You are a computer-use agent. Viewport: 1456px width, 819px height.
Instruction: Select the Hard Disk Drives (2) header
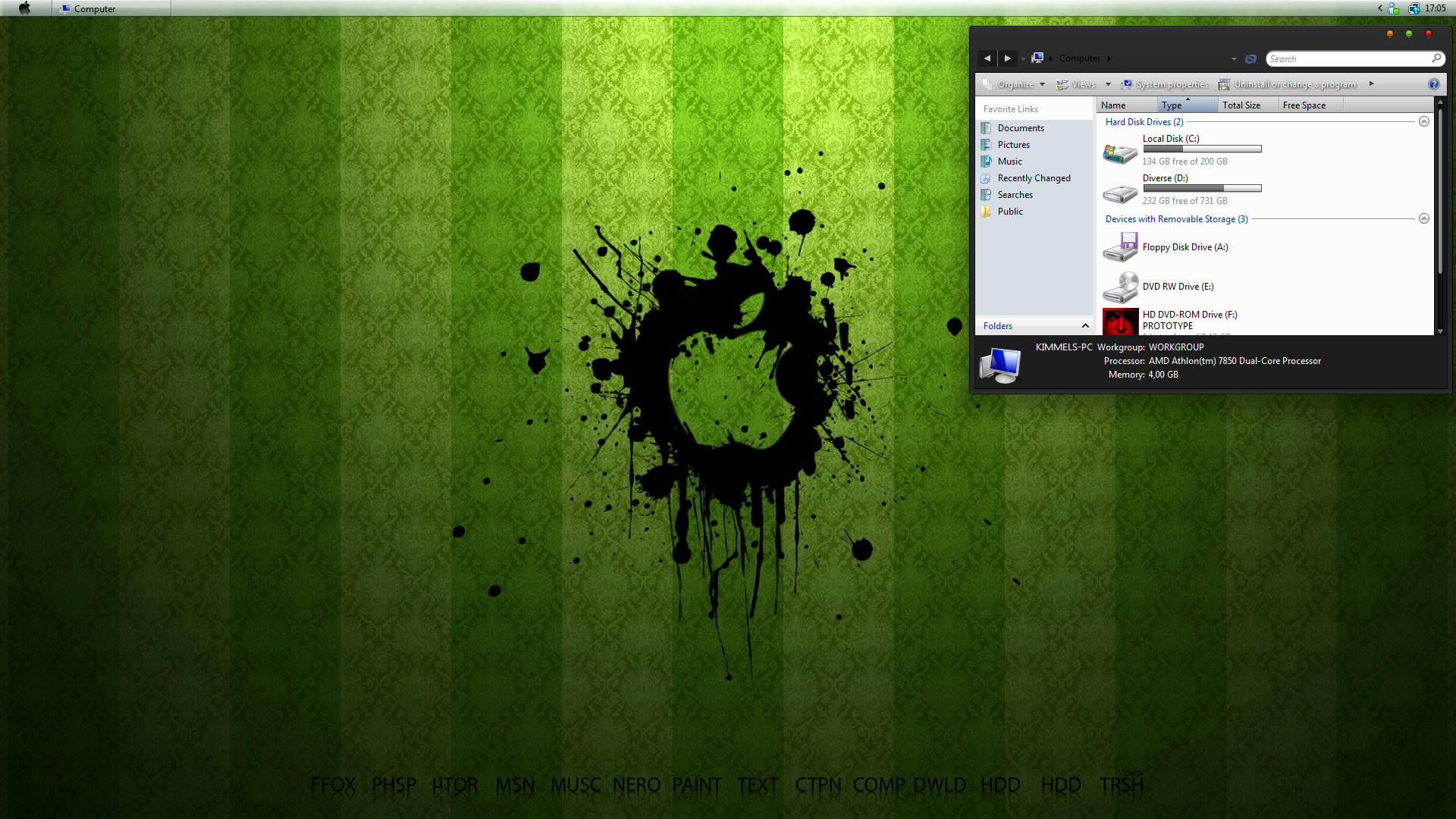tap(1144, 122)
